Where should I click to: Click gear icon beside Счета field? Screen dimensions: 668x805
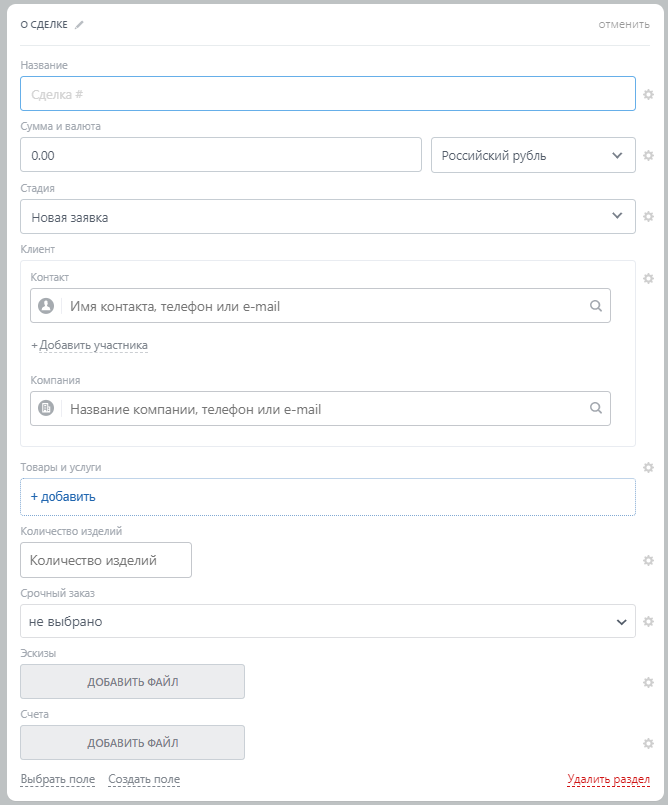pyautogui.click(x=648, y=743)
